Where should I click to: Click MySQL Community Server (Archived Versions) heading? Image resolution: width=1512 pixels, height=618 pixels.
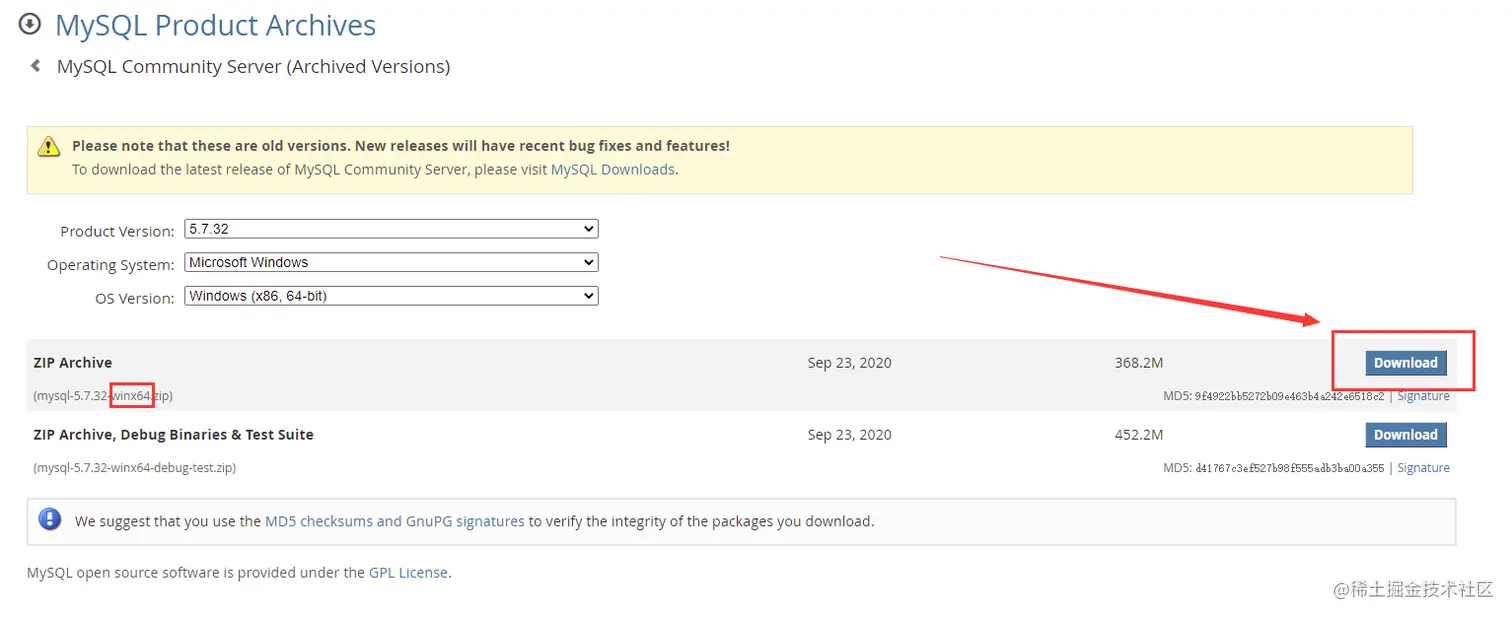point(253,67)
